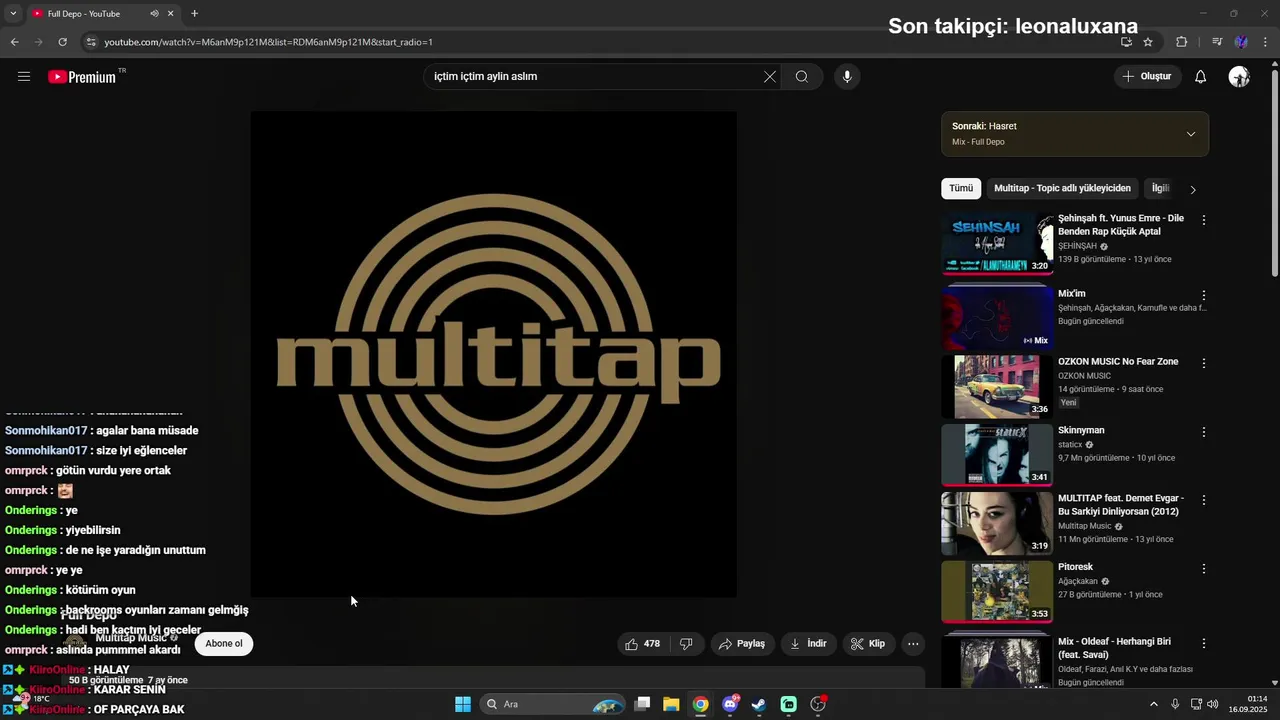Image resolution: width=1280 pixels, height=720 pixels.
Task: Click the Abone ol subscribe button
Action: click(224, 644)
